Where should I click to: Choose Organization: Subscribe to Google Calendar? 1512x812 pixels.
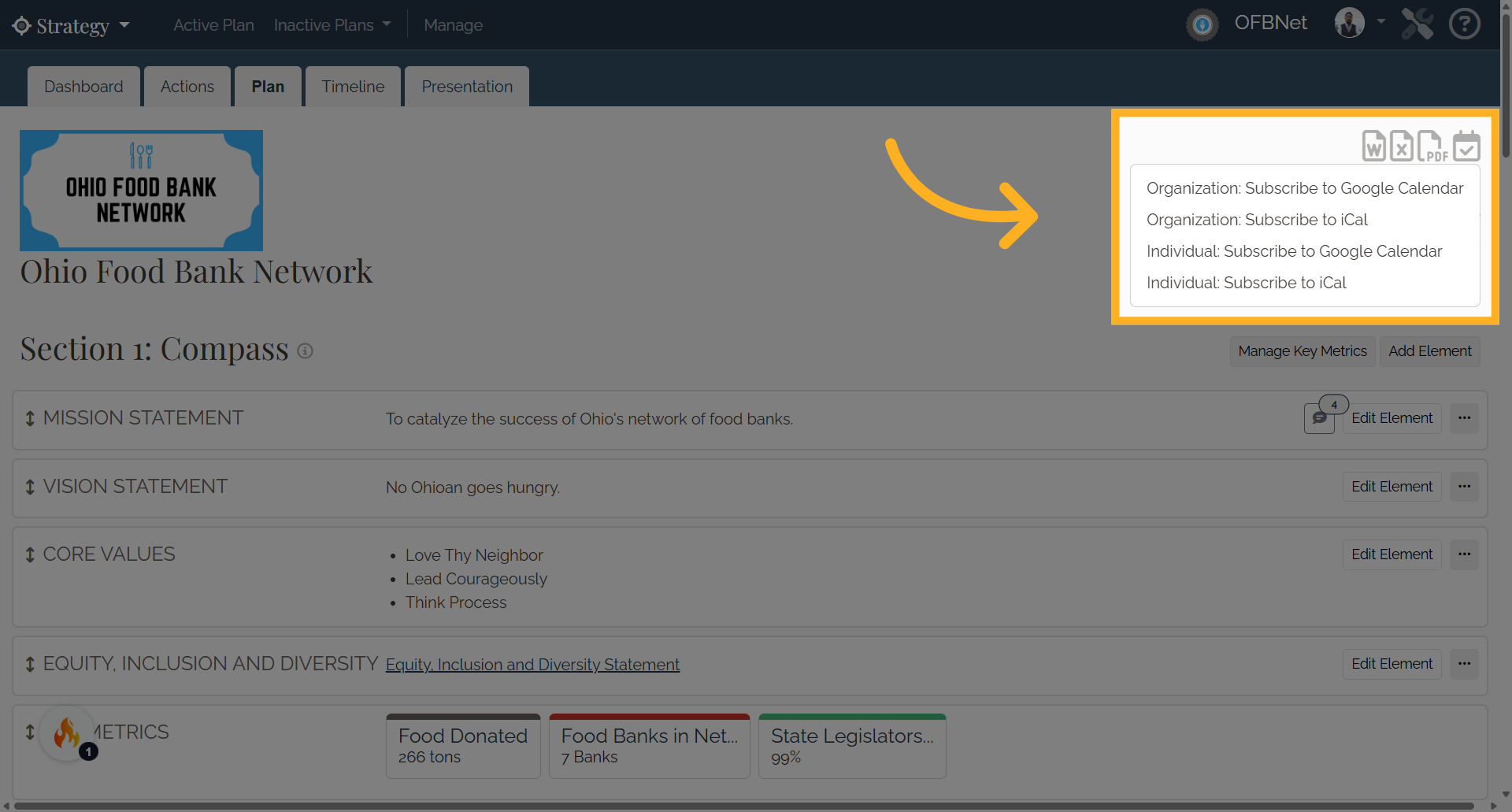1305,188
